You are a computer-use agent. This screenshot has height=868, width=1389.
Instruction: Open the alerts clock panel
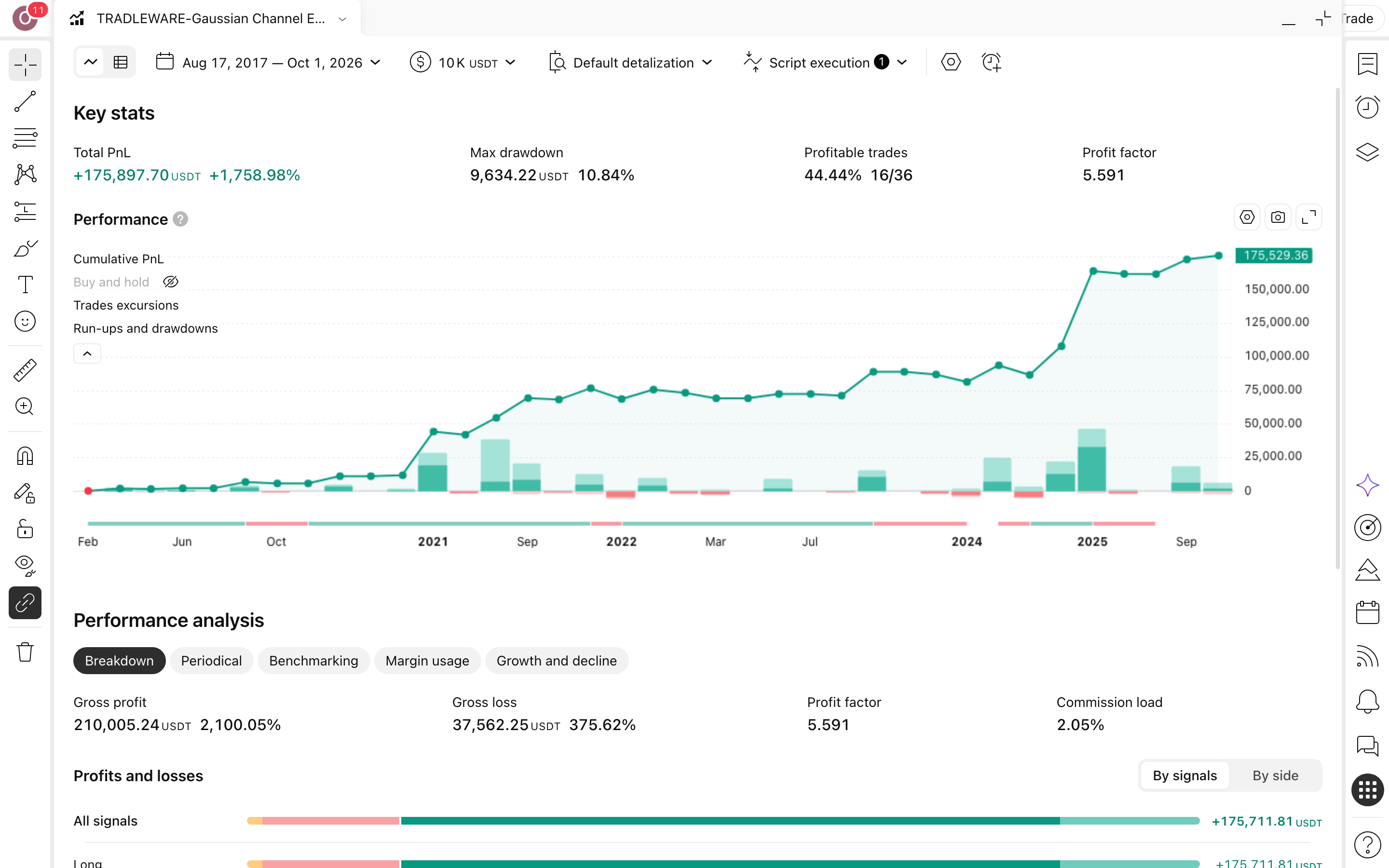click(1367, 108)
